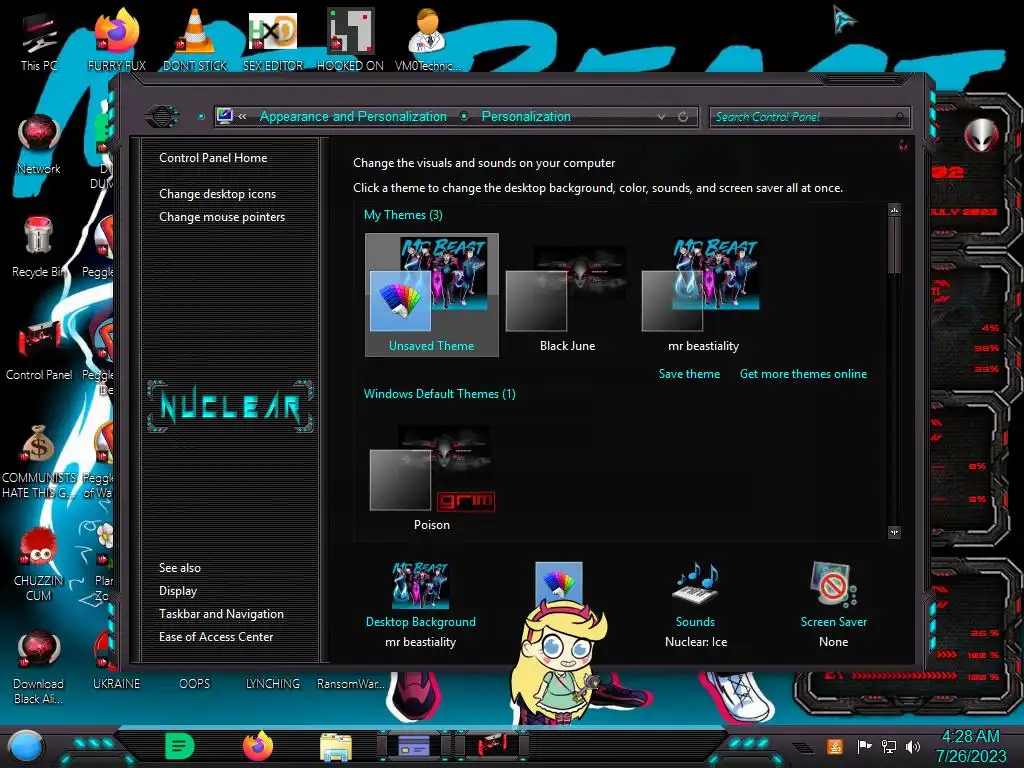Click the Alienware head gadget icon
1024x768 pixels.
(980, 135)
